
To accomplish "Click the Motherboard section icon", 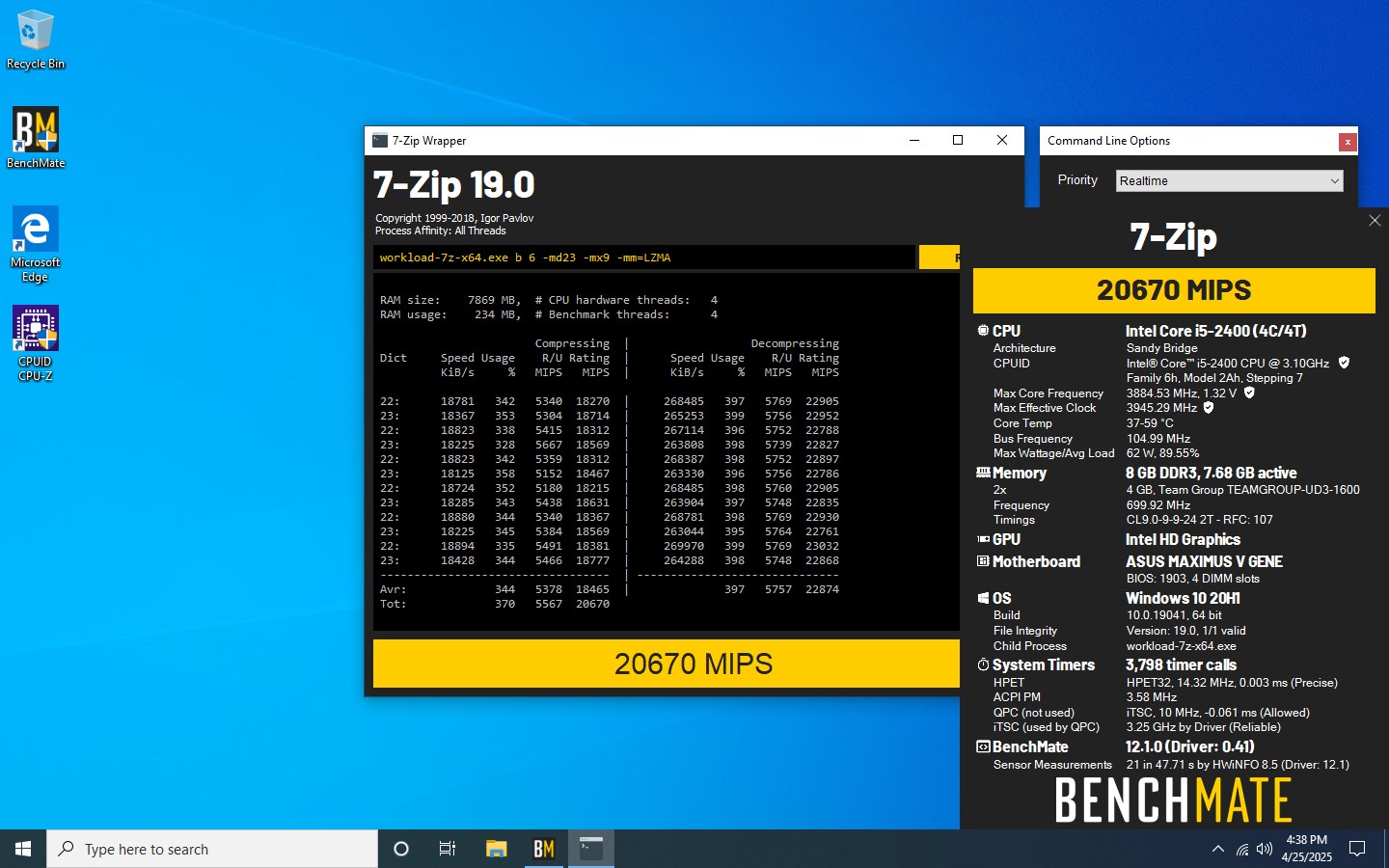I will (x=983, y=561).
